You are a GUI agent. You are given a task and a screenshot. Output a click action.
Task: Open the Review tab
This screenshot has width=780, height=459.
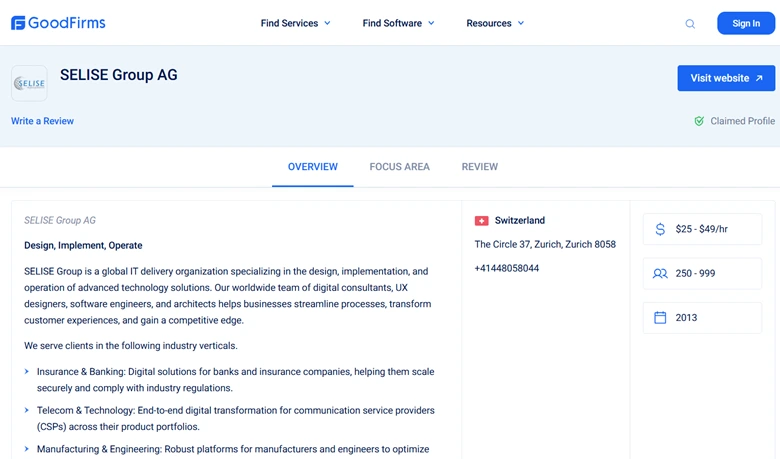click(480, 167)
